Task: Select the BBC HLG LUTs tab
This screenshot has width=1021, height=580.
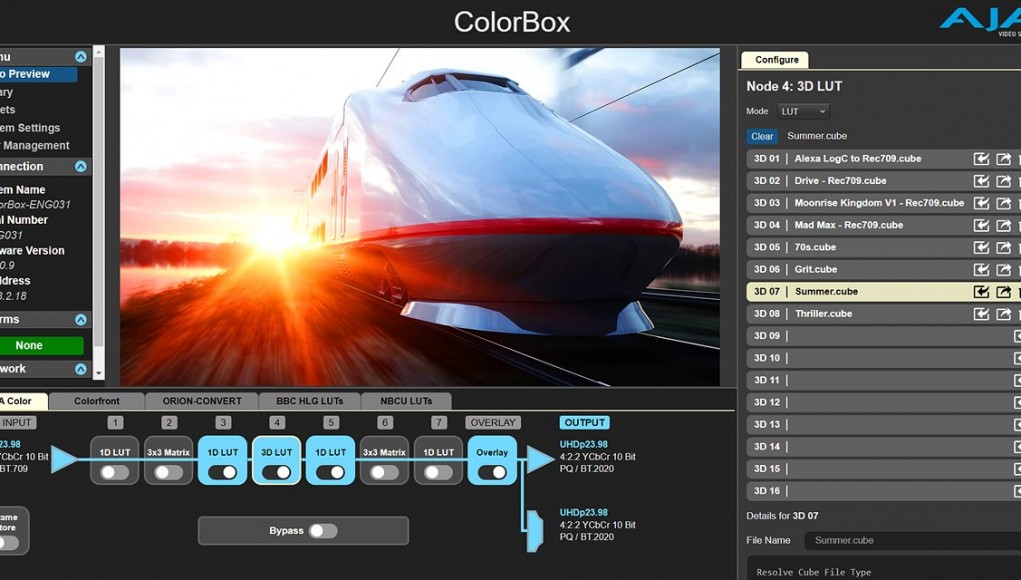Action: 309,401
